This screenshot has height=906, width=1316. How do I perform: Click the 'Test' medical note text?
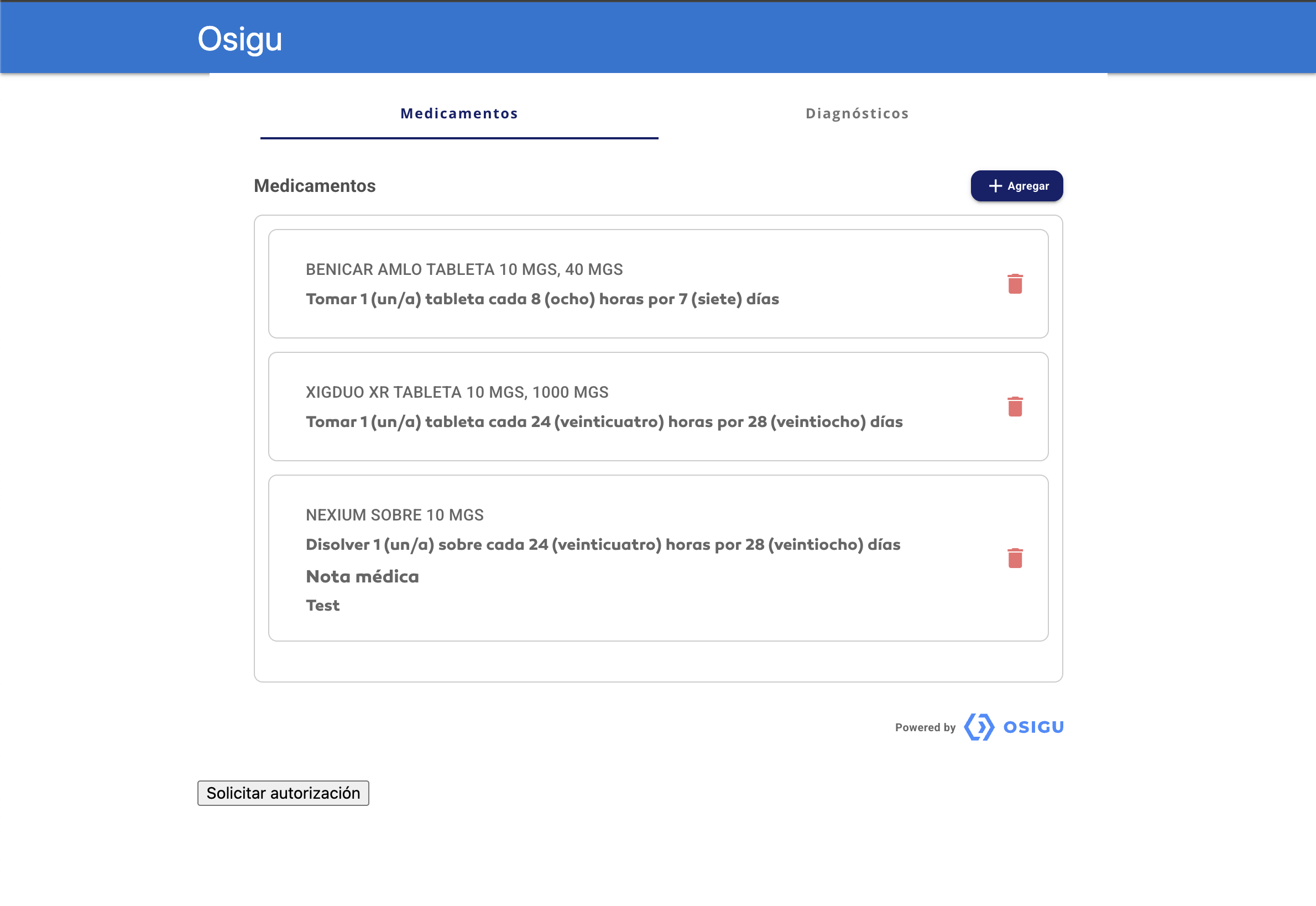(322, 606)
